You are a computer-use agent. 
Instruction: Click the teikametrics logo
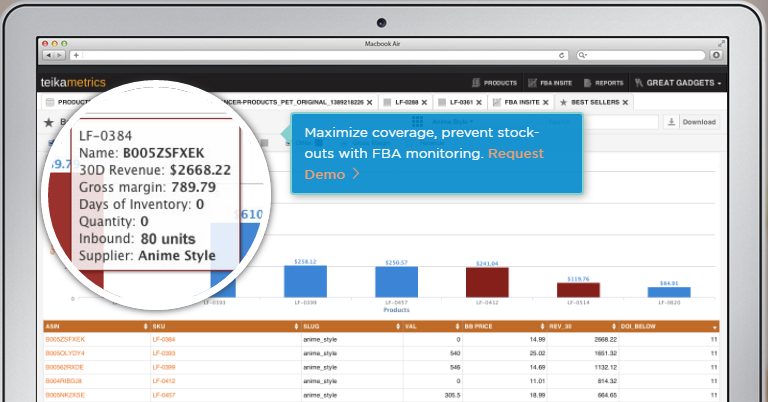tap(73, 83)
